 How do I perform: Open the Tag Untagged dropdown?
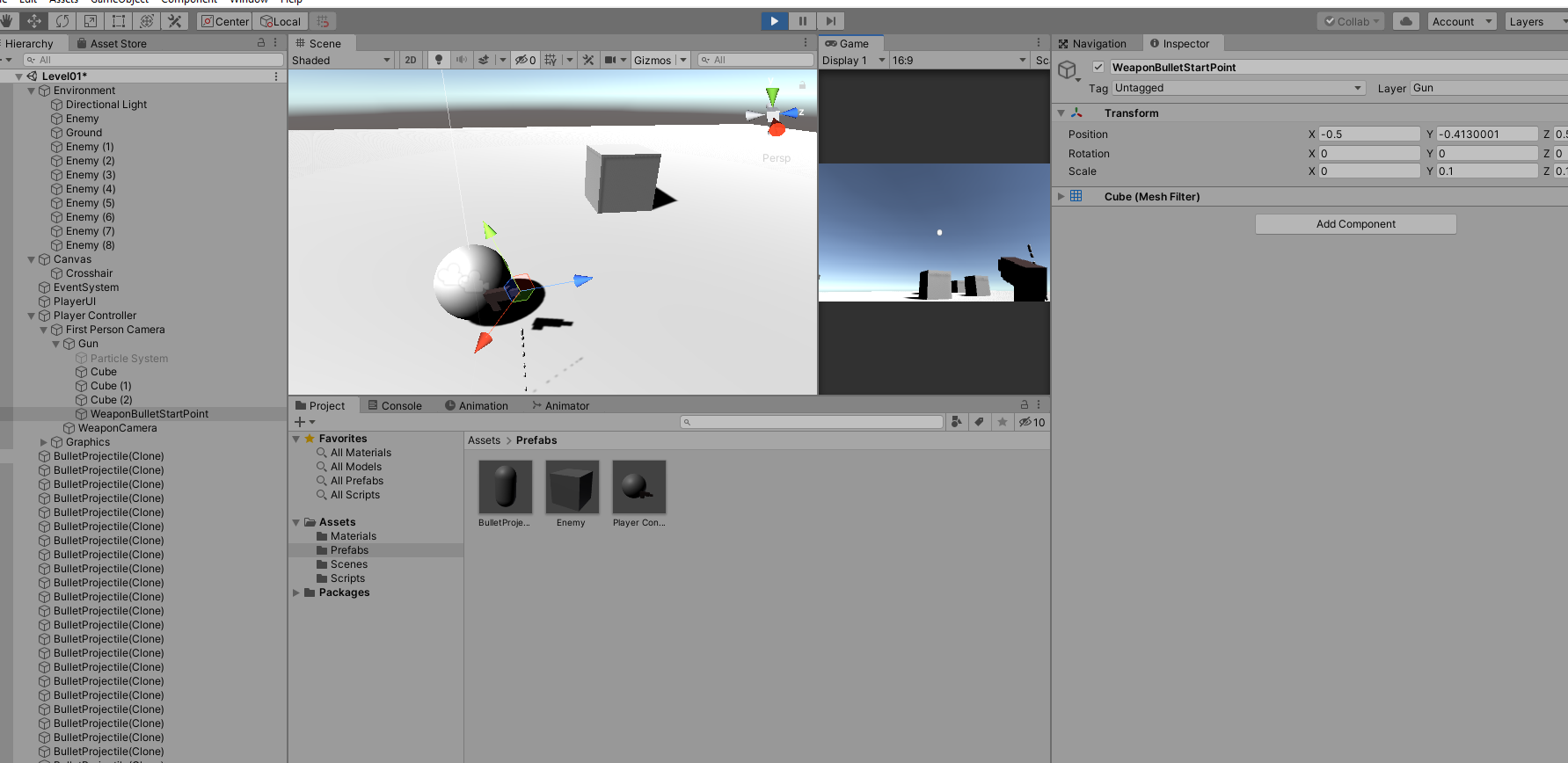(x=1239, y=88)
